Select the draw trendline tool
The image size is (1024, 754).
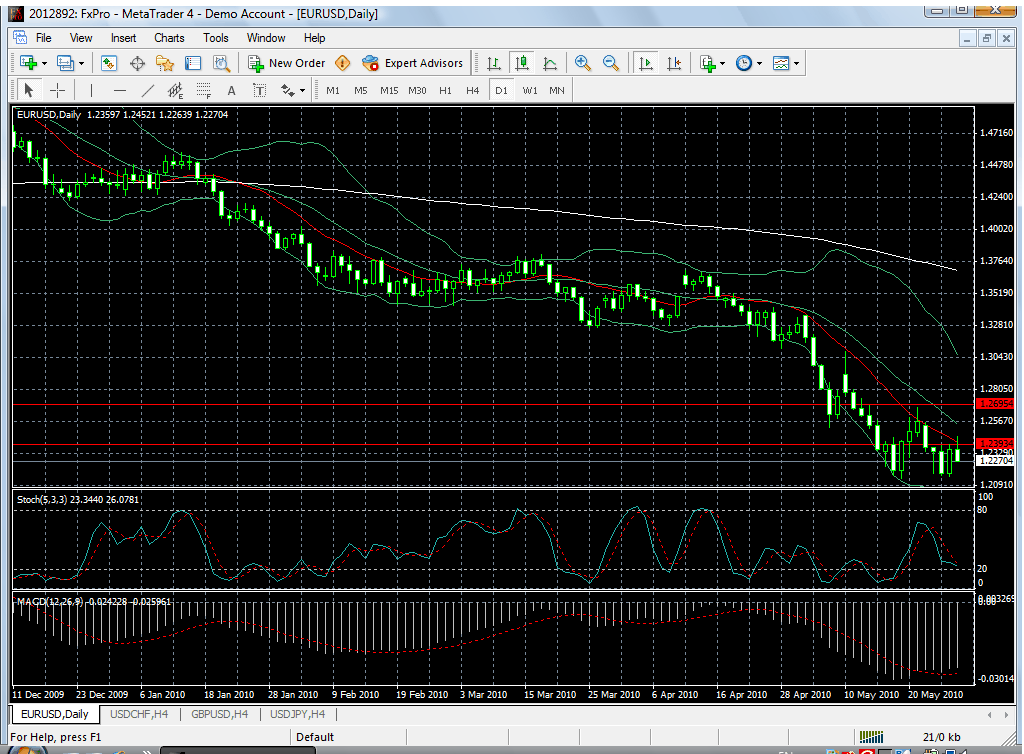[148, 90]
